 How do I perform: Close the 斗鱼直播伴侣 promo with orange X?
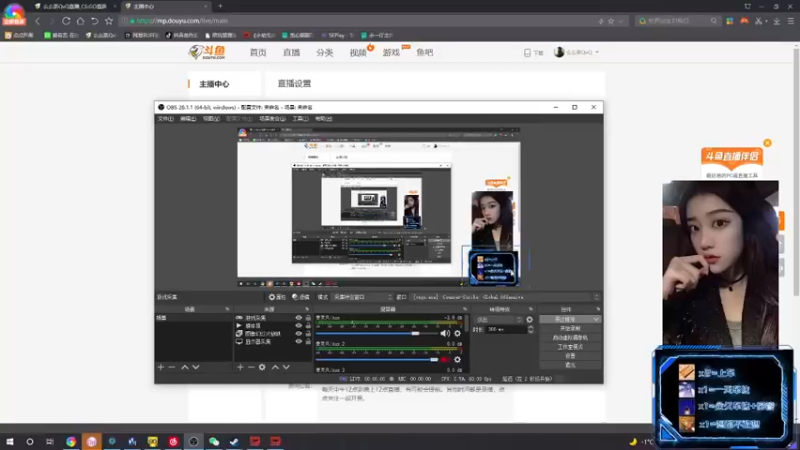767,143
